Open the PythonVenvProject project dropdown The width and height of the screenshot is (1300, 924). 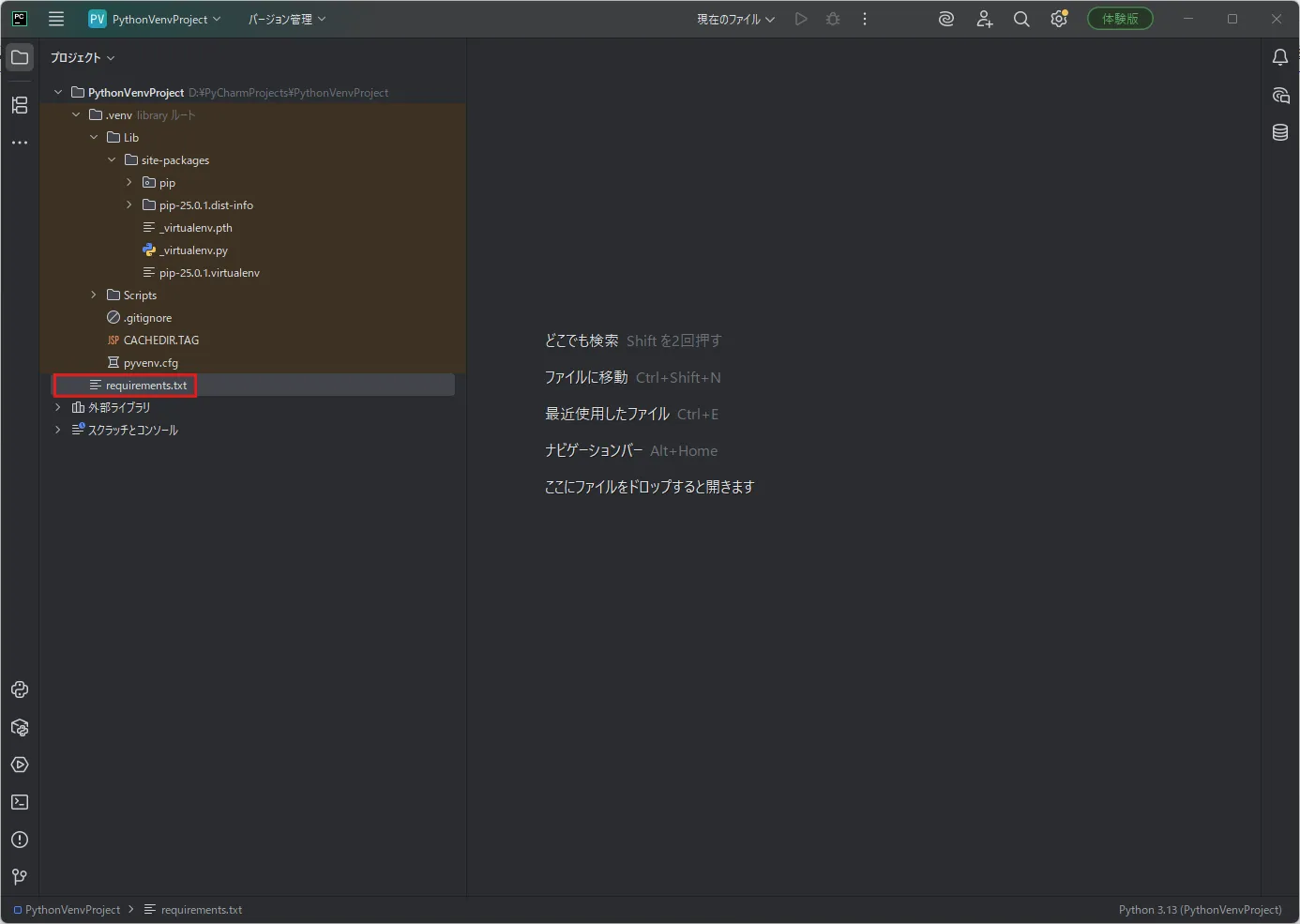pos(155,19)
